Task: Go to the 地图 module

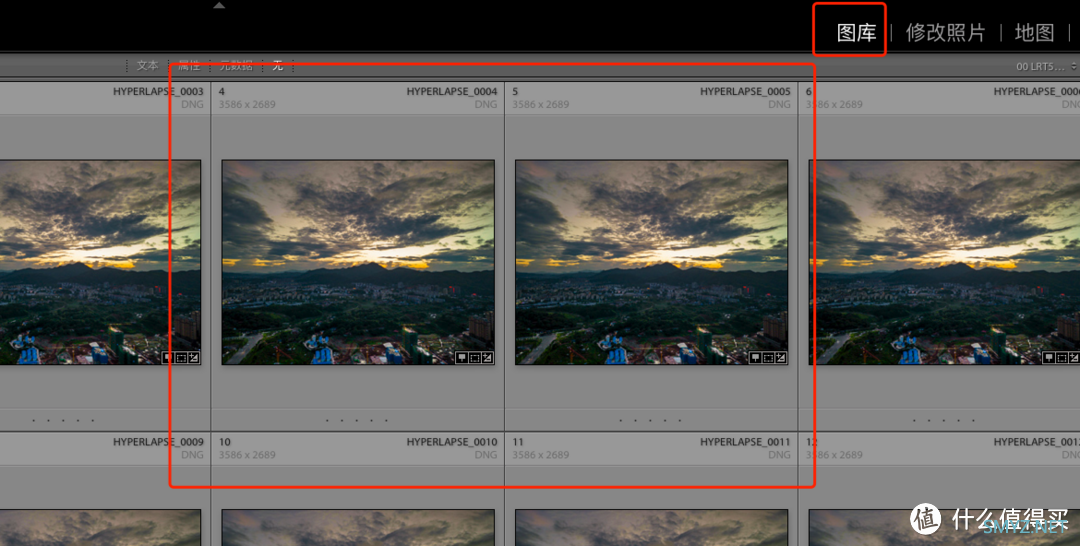Action: click(1035, 32)
